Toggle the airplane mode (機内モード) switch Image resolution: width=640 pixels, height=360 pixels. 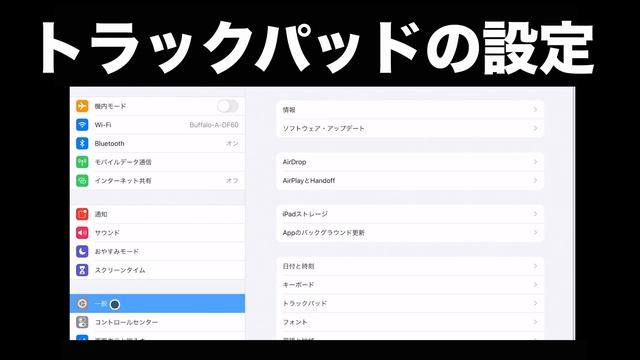227,106
